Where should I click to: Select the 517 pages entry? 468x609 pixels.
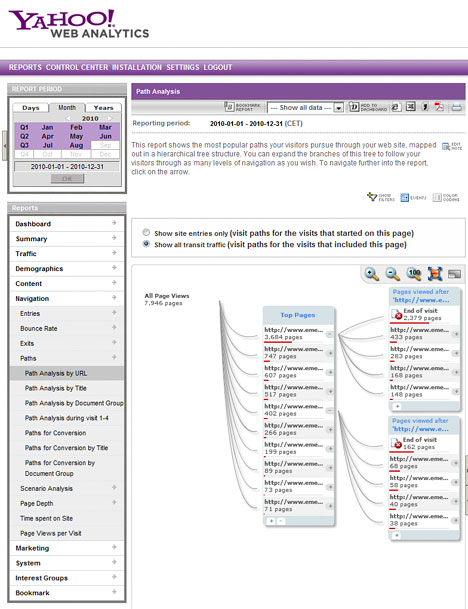[x=294, y=391]
